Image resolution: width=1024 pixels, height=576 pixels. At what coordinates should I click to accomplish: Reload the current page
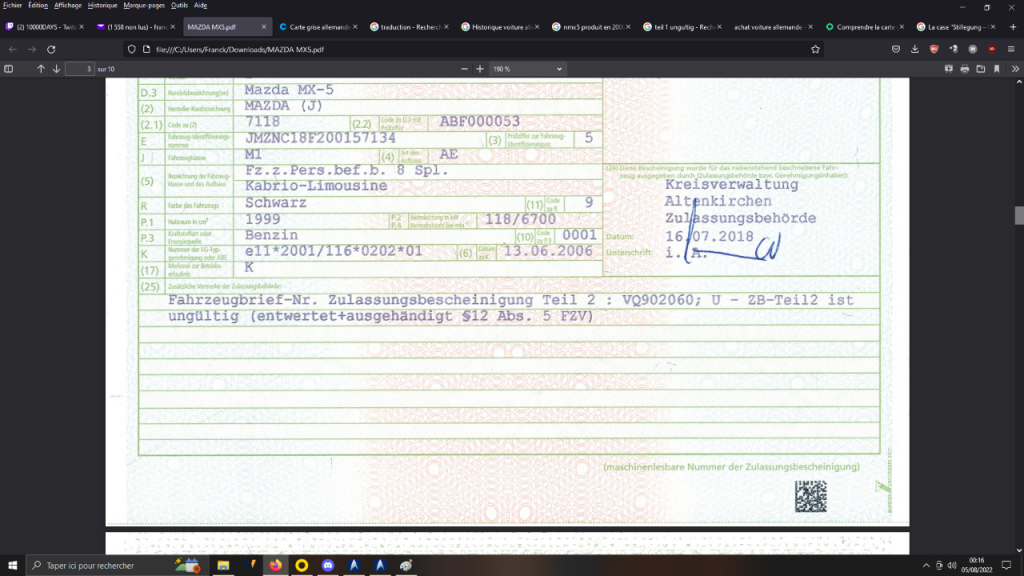click(x=51, y=49)
